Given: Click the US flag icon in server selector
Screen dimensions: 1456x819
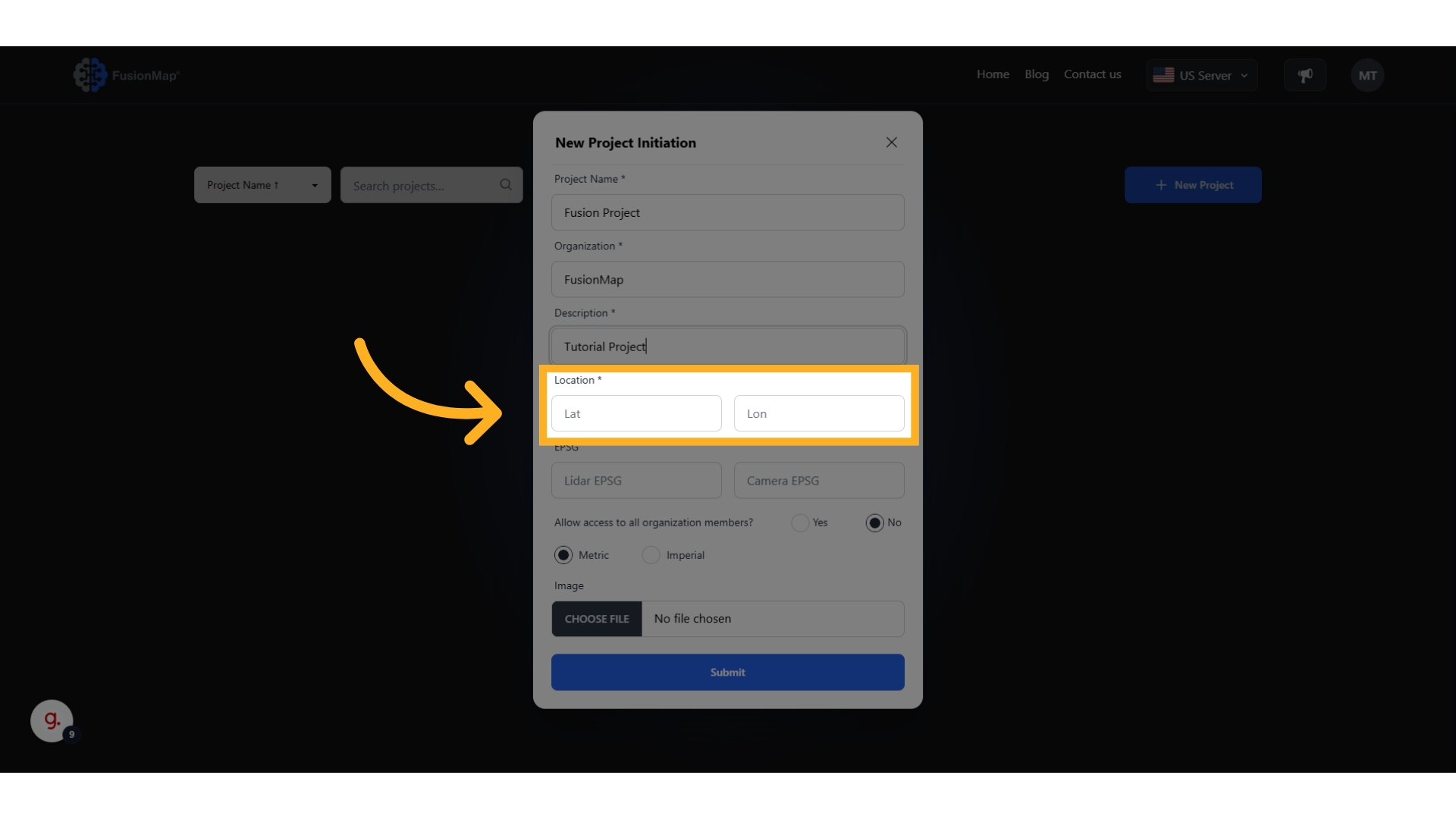Looking at the screenshot, I should click(x=1164, y=74).
